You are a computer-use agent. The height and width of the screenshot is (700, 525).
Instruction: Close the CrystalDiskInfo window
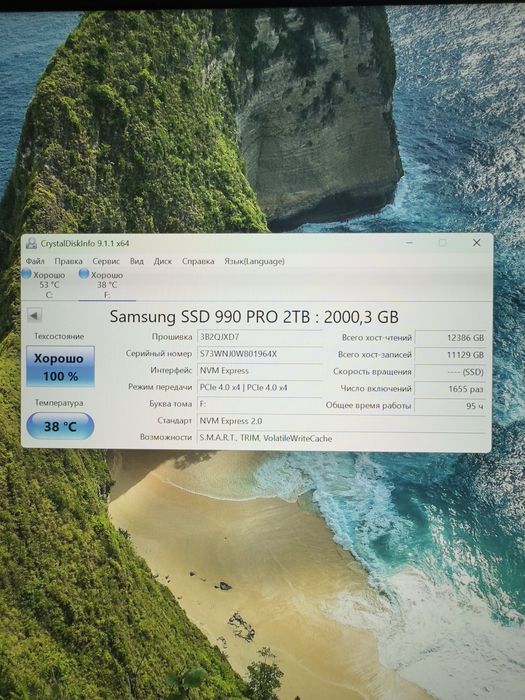477,242
